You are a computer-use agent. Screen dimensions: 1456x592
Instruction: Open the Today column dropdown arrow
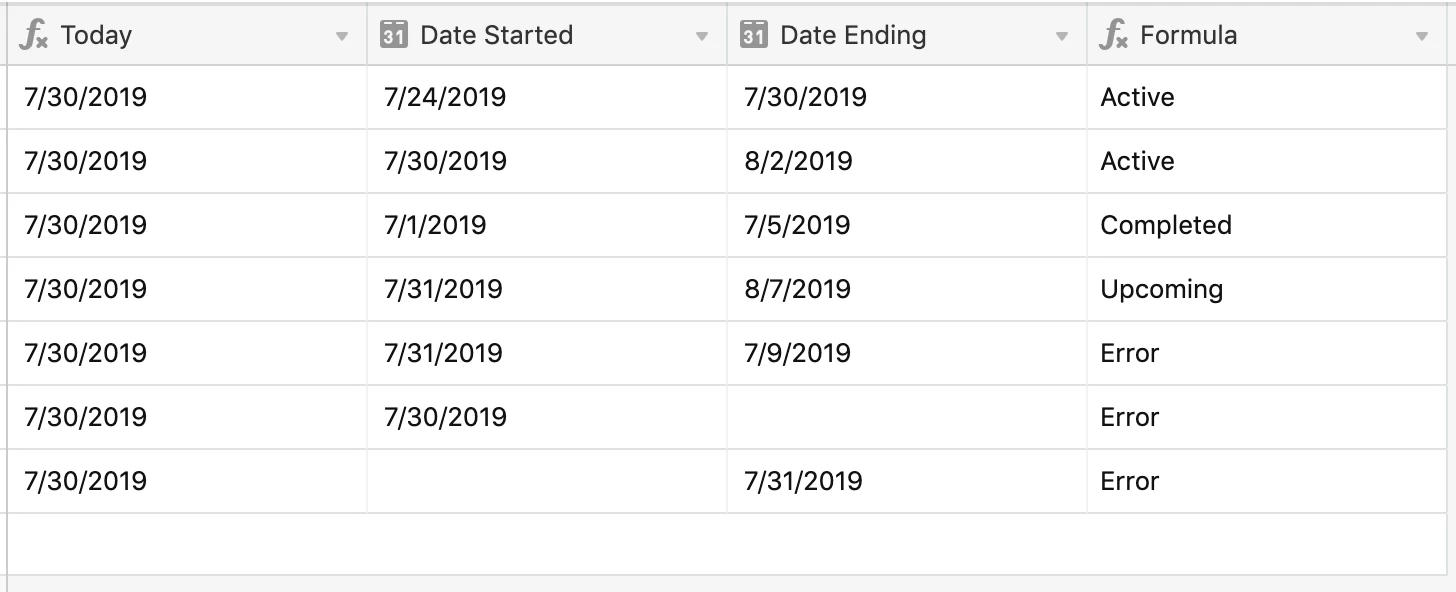342,37
